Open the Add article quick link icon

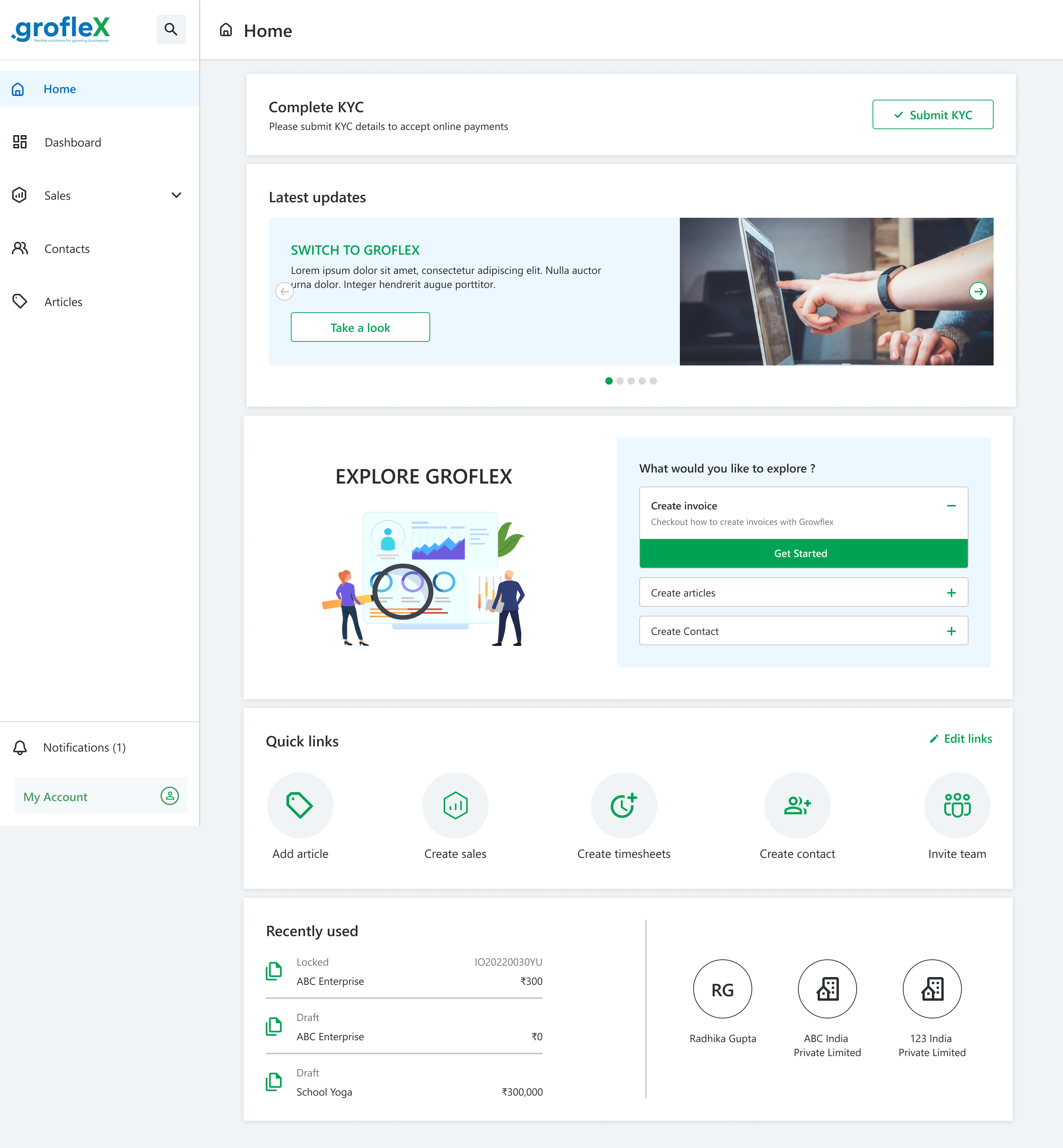point(300,805)
